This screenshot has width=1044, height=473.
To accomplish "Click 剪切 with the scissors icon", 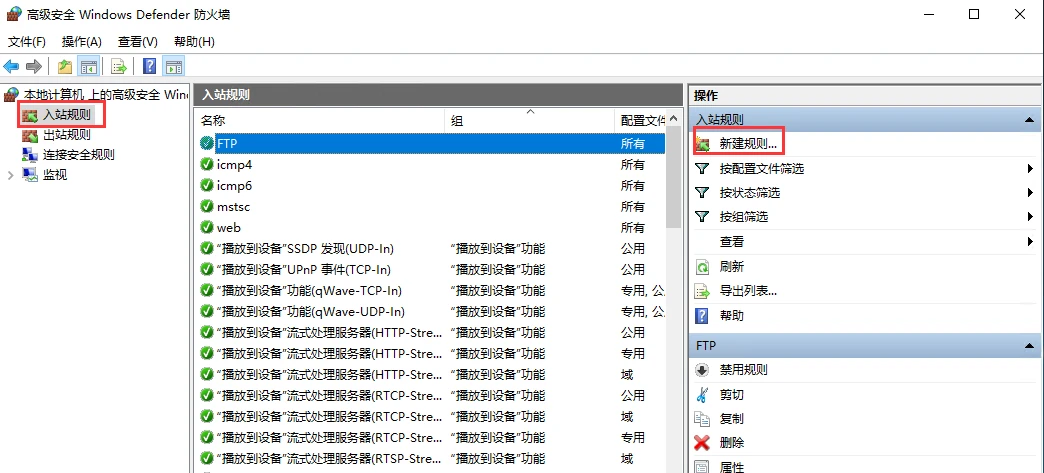I will (731, 395).
